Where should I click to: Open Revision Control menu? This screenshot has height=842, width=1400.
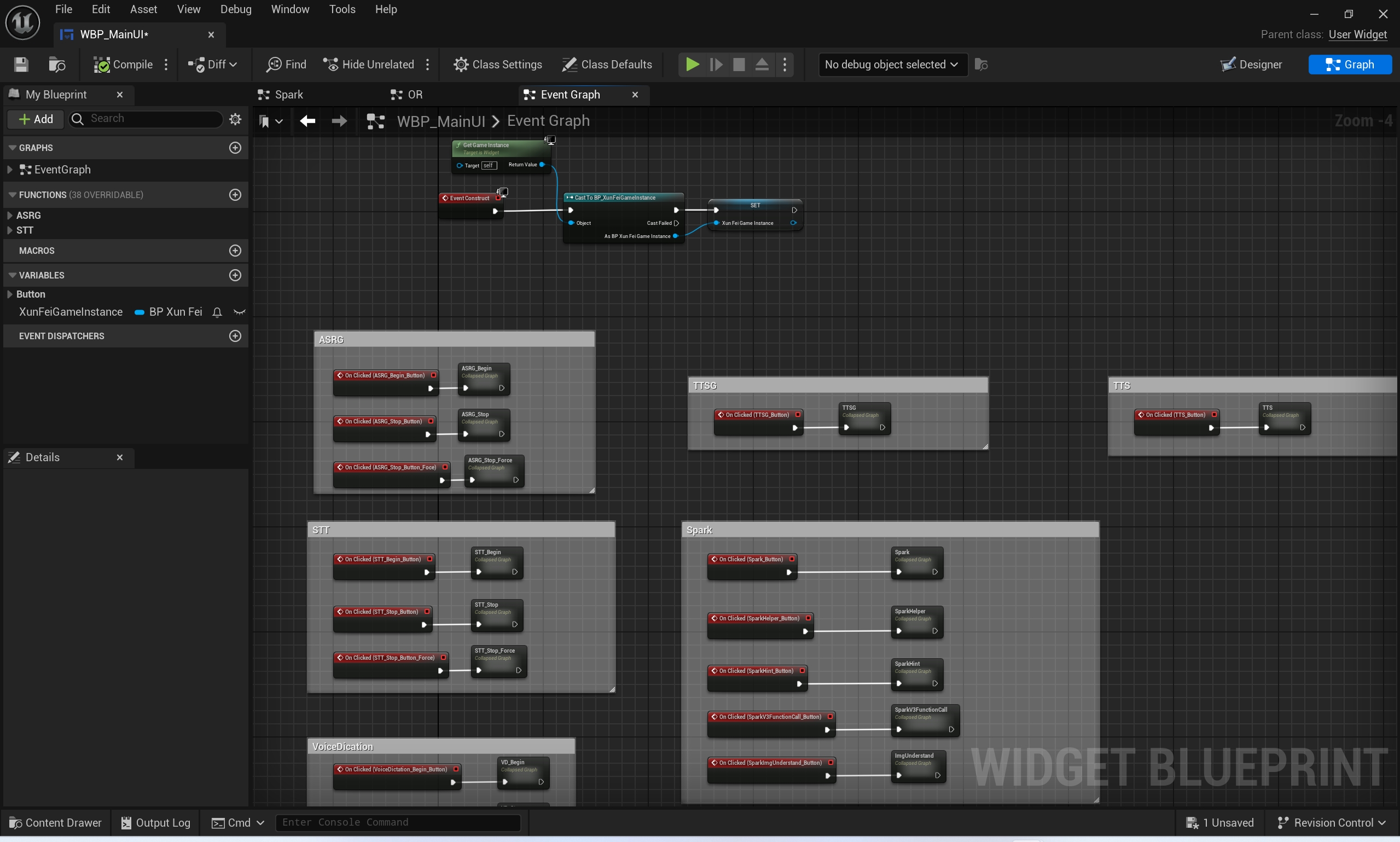point(1331,823)
